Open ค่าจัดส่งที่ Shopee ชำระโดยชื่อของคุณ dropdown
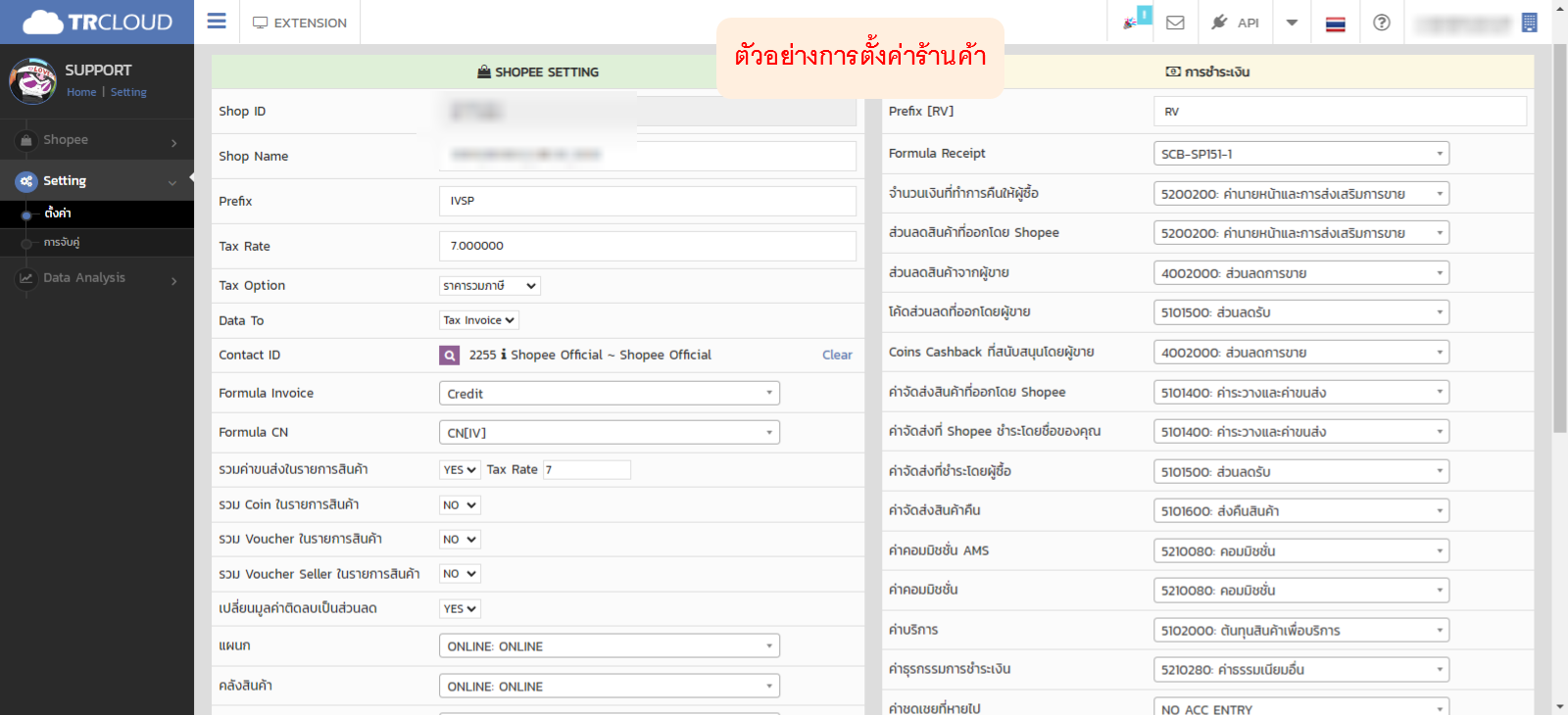The height and width of the screenshot is (715, 1568). click(x=1300, y=432)
